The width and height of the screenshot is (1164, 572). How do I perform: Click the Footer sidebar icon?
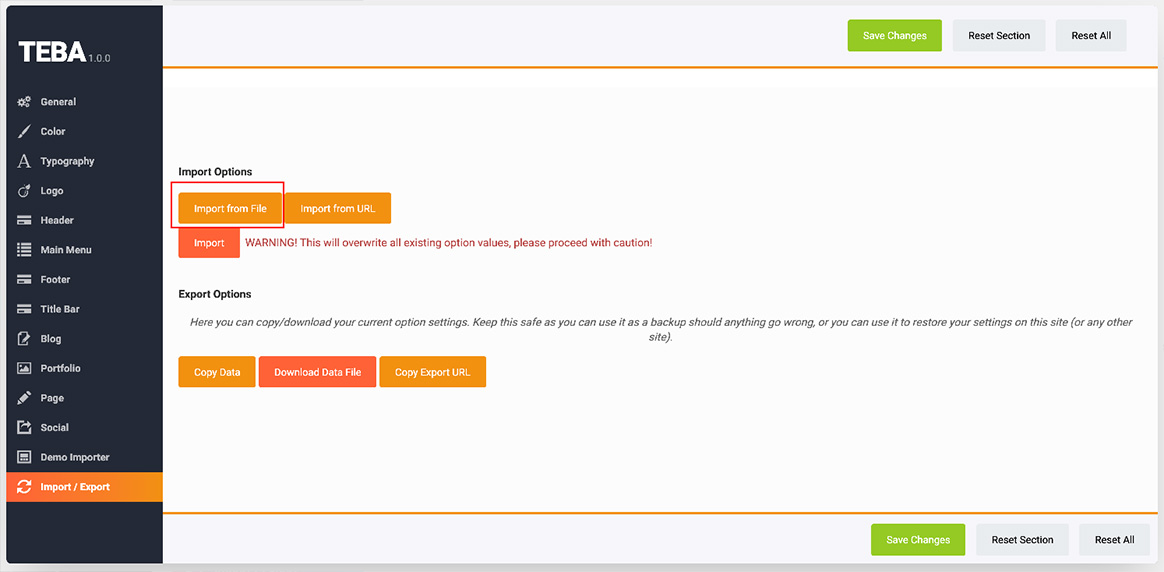24,280
